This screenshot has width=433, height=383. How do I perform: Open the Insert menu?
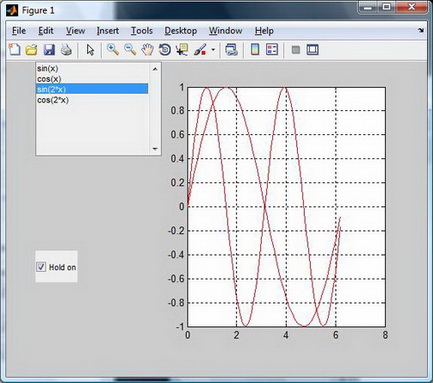coord(108,31)
